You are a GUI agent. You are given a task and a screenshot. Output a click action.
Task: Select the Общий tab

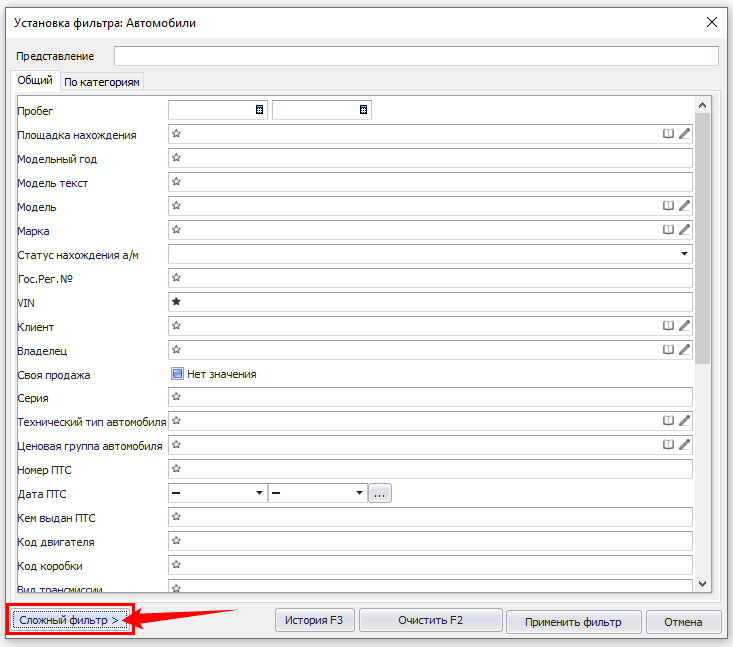35,81
